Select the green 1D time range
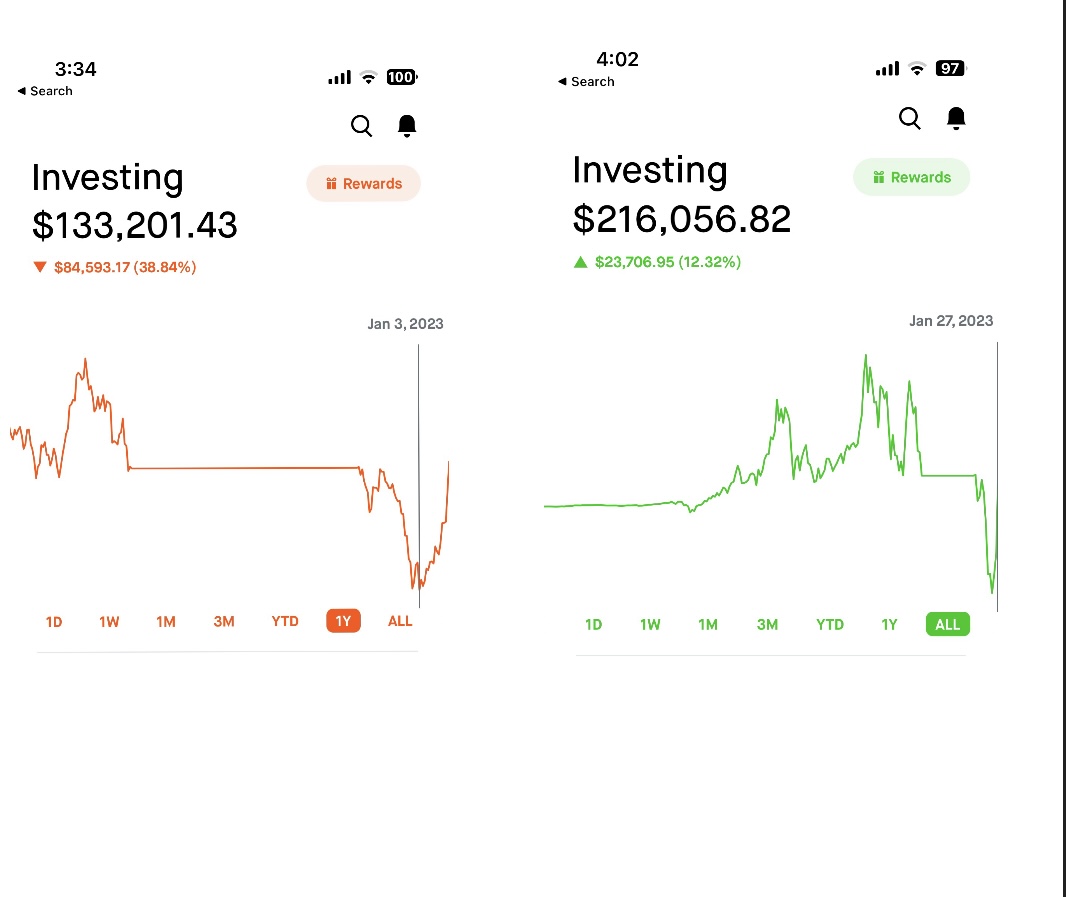 click(x=593, y=625)
